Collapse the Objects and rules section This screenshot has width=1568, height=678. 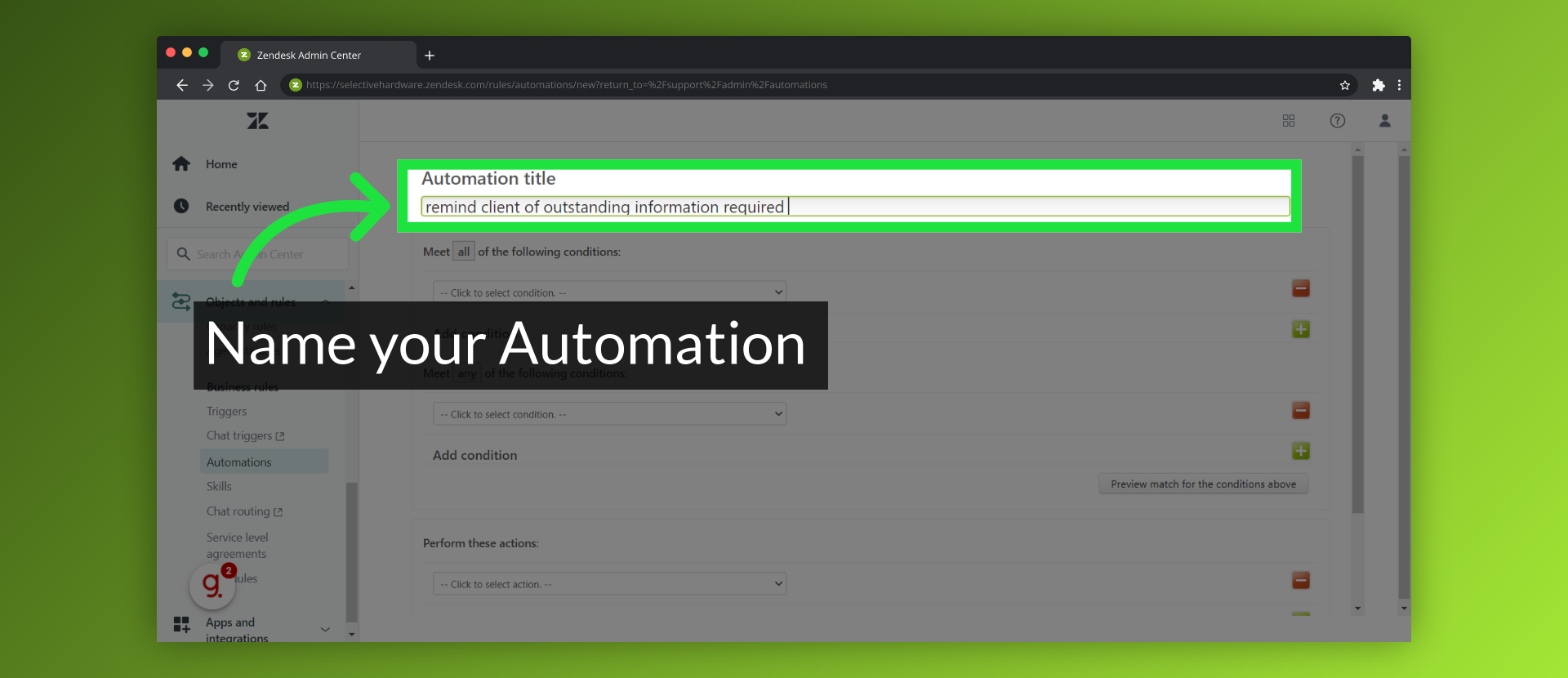click(325, 302)
